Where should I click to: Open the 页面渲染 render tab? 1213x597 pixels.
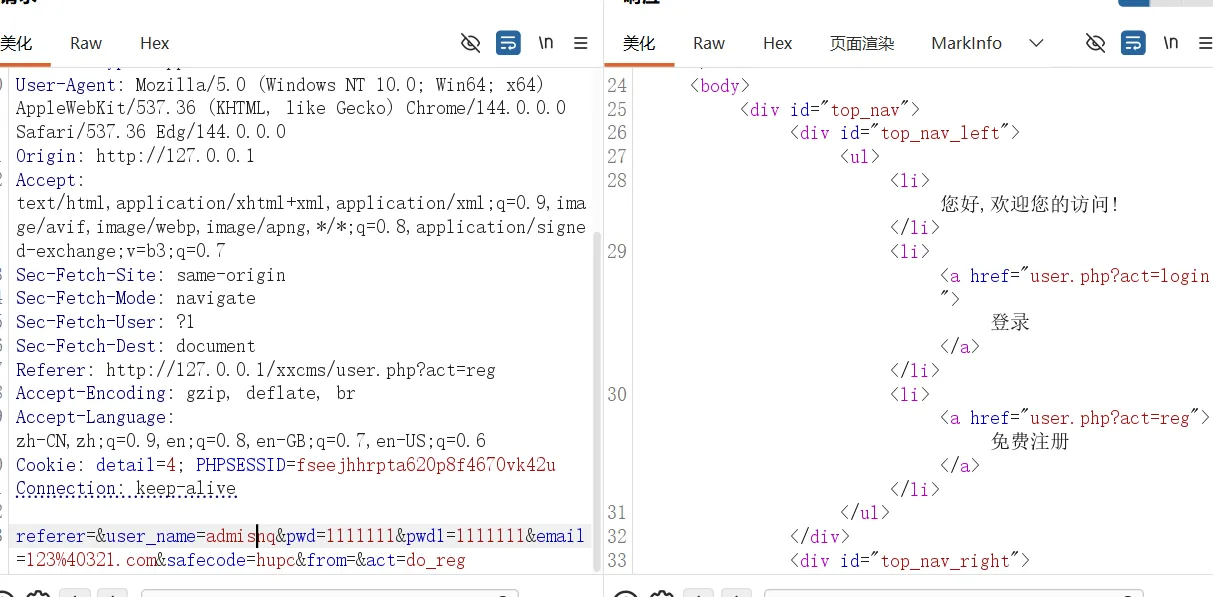[862, 43]
